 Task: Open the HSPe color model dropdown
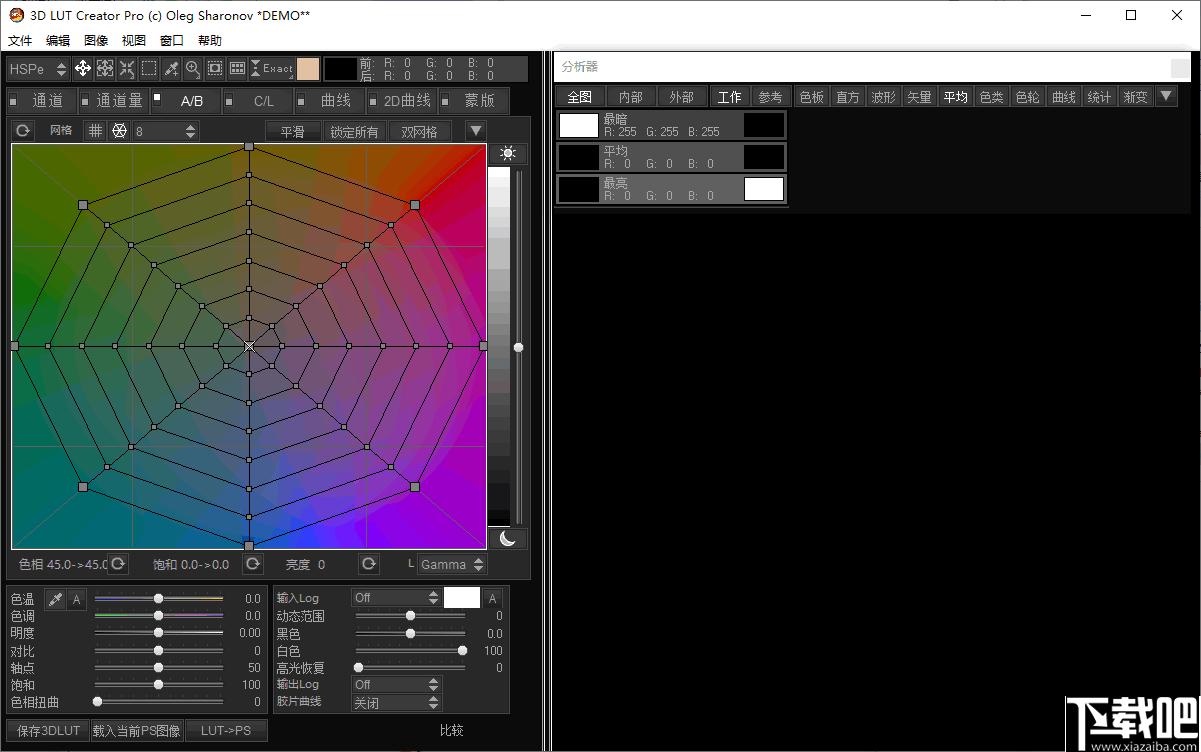[x=38, y=69]
